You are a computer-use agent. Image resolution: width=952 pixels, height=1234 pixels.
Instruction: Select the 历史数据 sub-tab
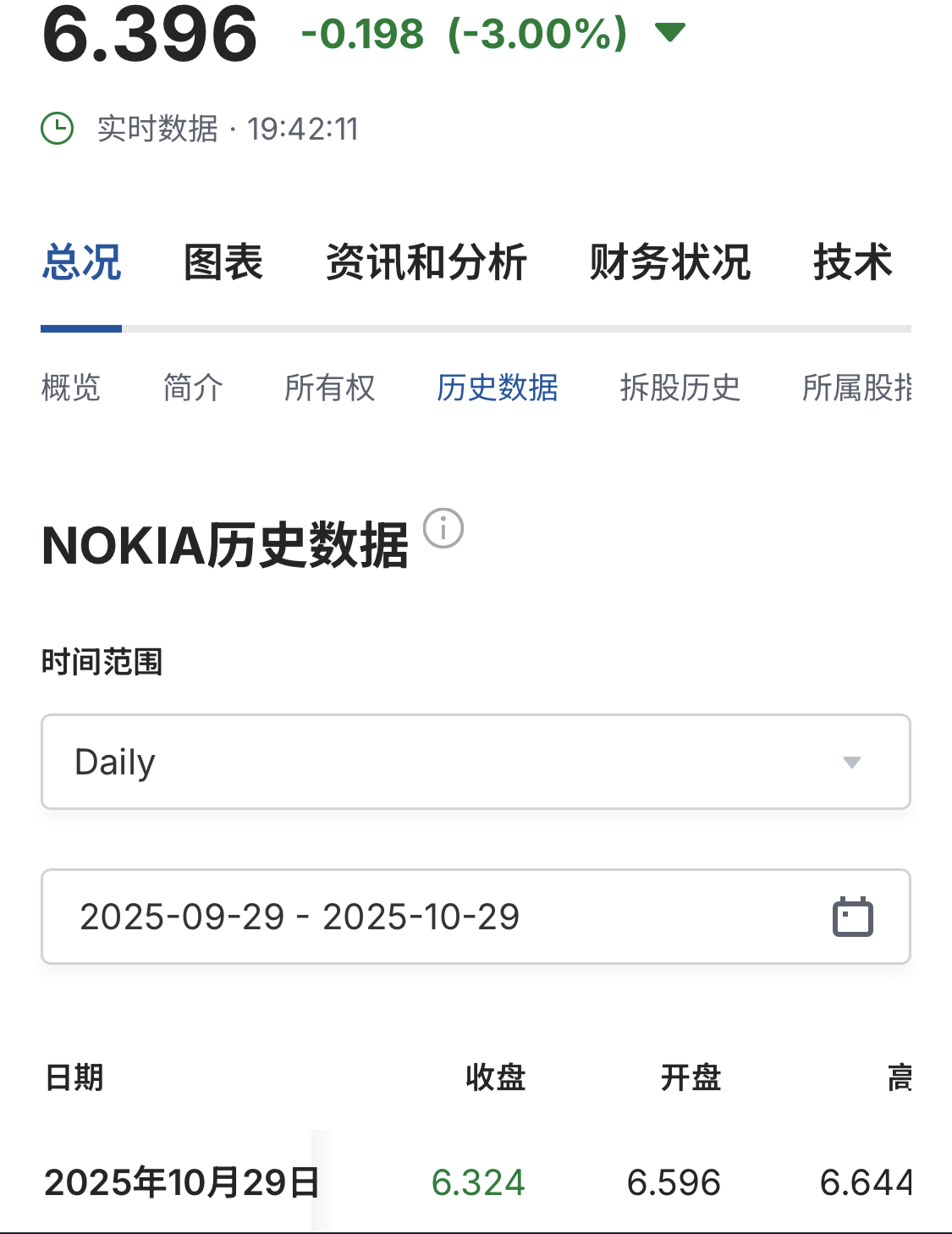click(497, 388)
